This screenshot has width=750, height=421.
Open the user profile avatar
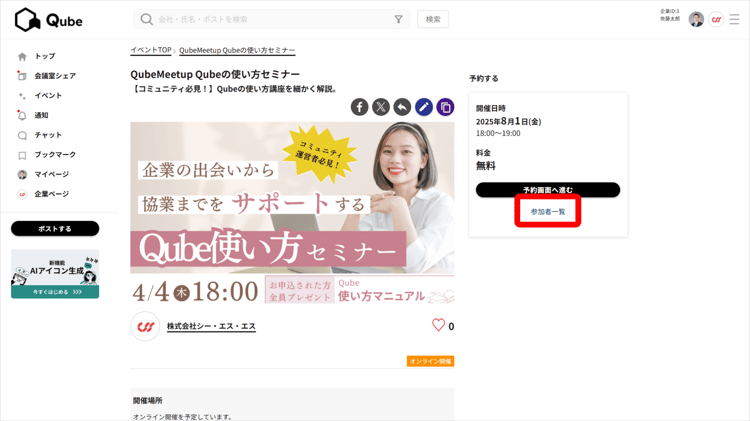click(696, 19)
